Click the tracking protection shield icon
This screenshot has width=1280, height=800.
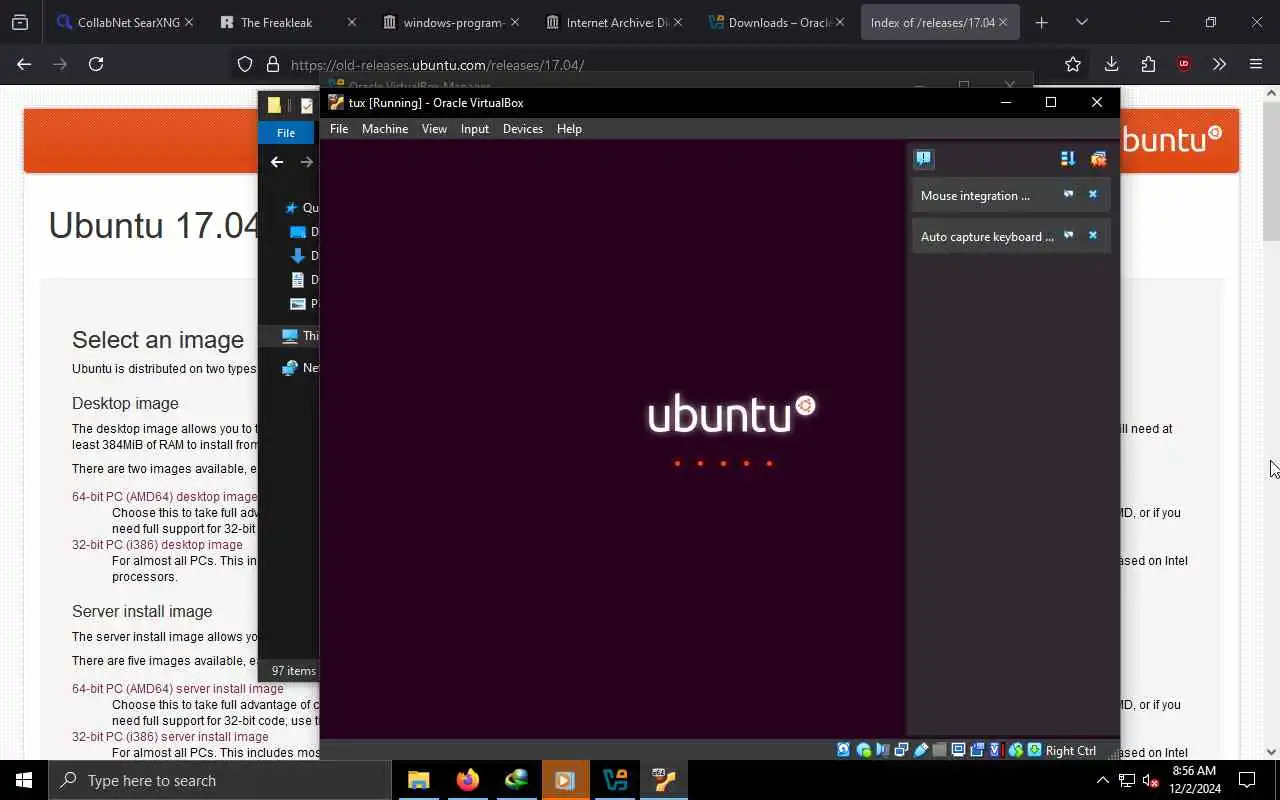point(245,64)
